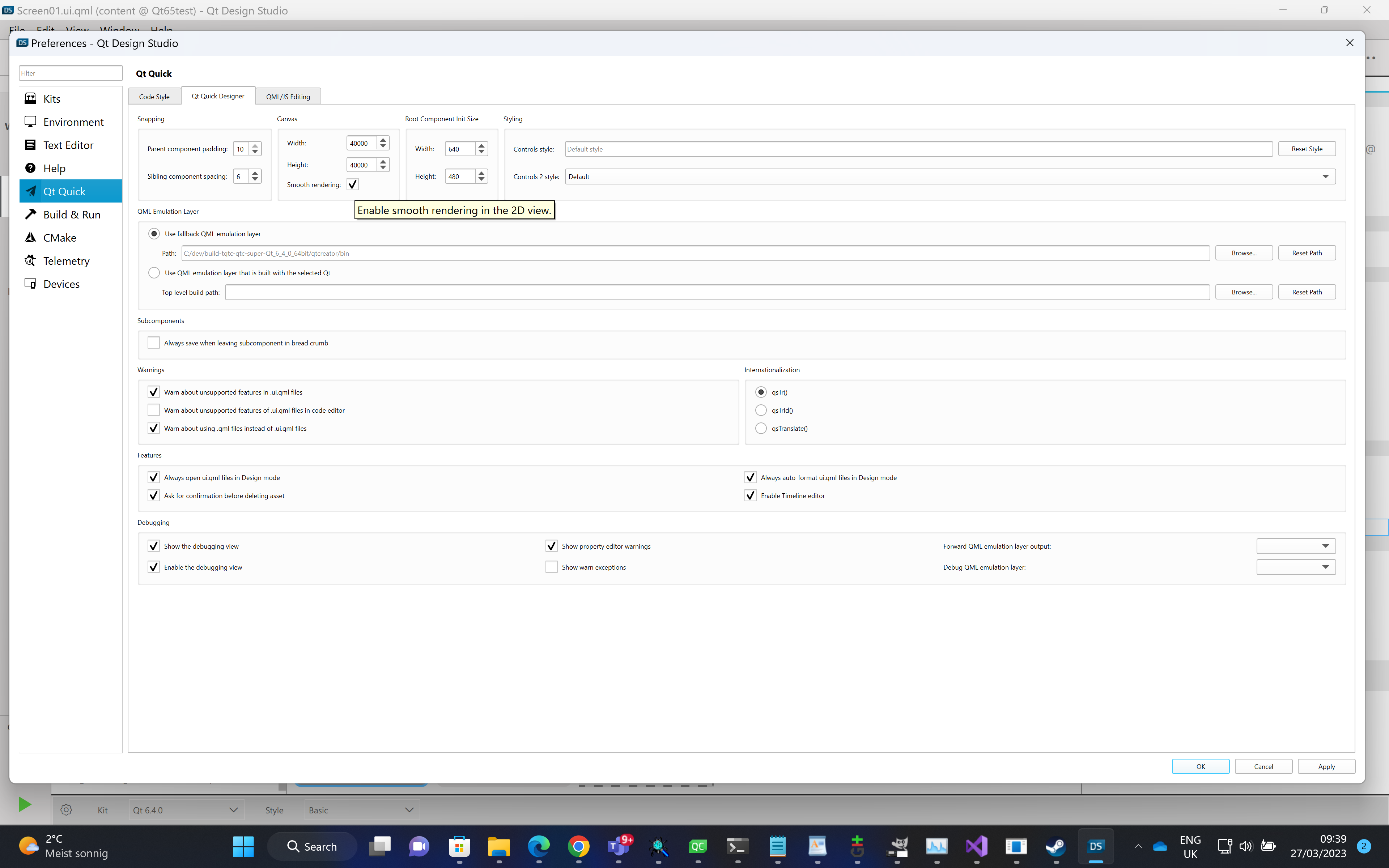The image size is (1389, 868).
Task: Launch Microsoft Edge from taskbar
Action: 538,846
